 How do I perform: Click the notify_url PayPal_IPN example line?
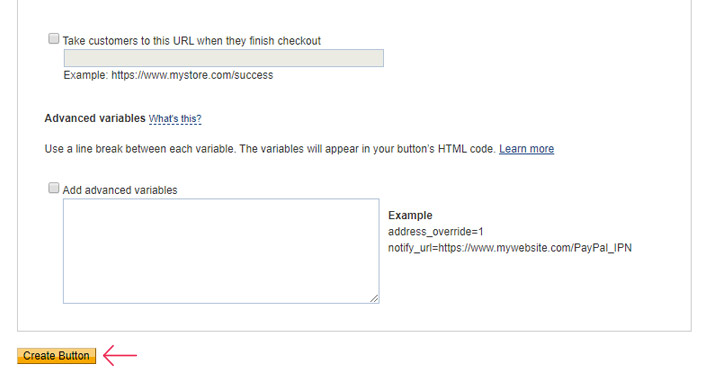[510, 248]
